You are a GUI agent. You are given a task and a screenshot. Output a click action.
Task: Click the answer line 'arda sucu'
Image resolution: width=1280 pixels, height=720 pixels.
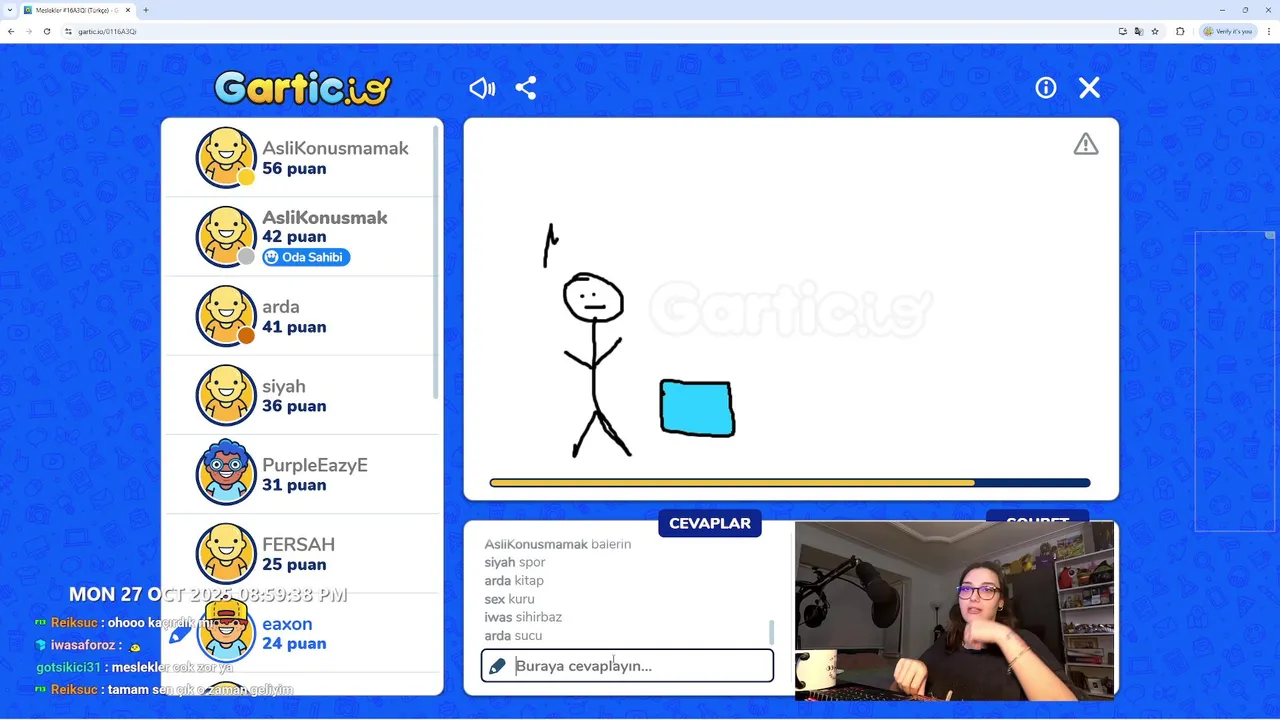(513, 636)
